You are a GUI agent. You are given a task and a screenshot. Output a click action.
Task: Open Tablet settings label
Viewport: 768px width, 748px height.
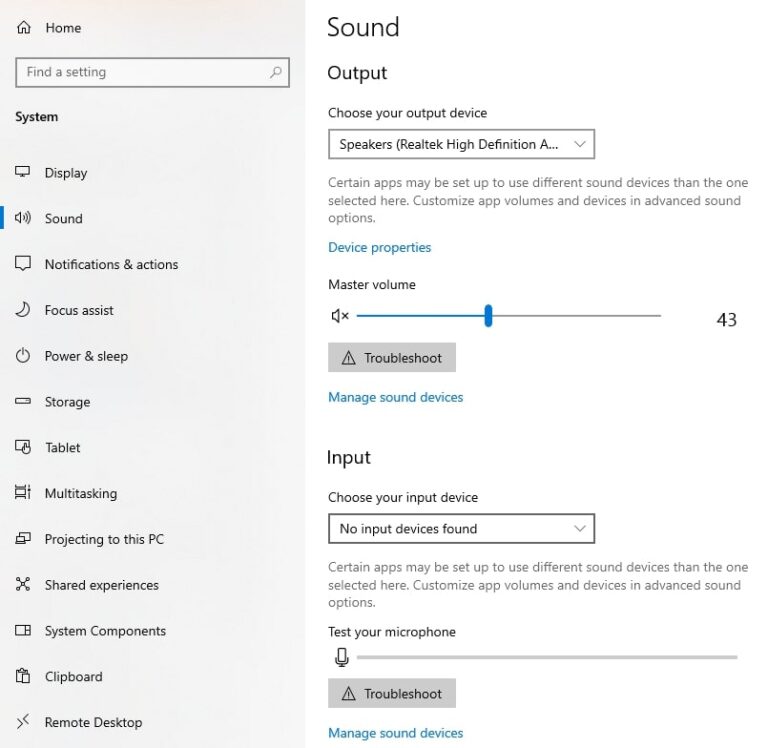[63, 448]
